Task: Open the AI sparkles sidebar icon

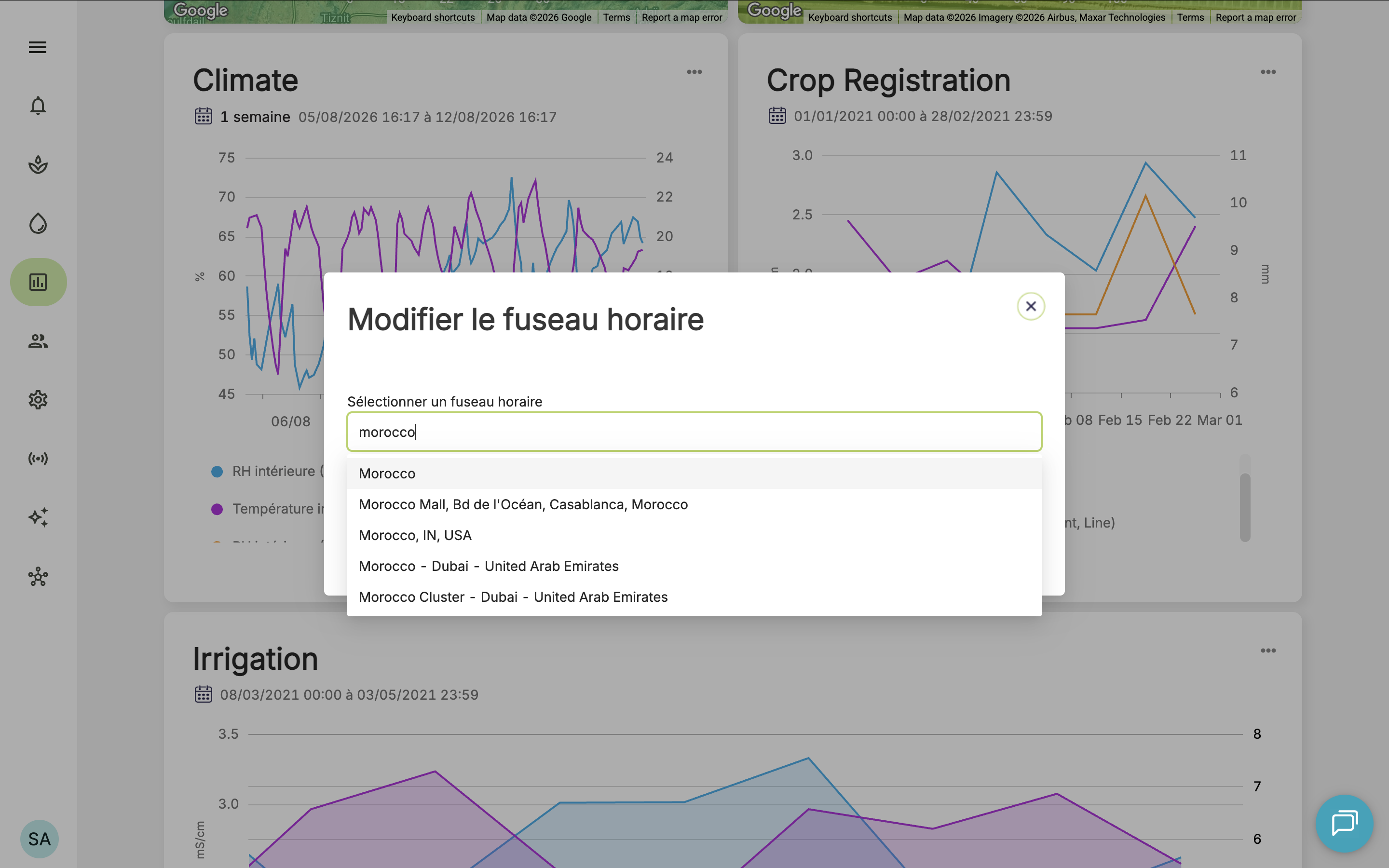Action: coord(38,517)
